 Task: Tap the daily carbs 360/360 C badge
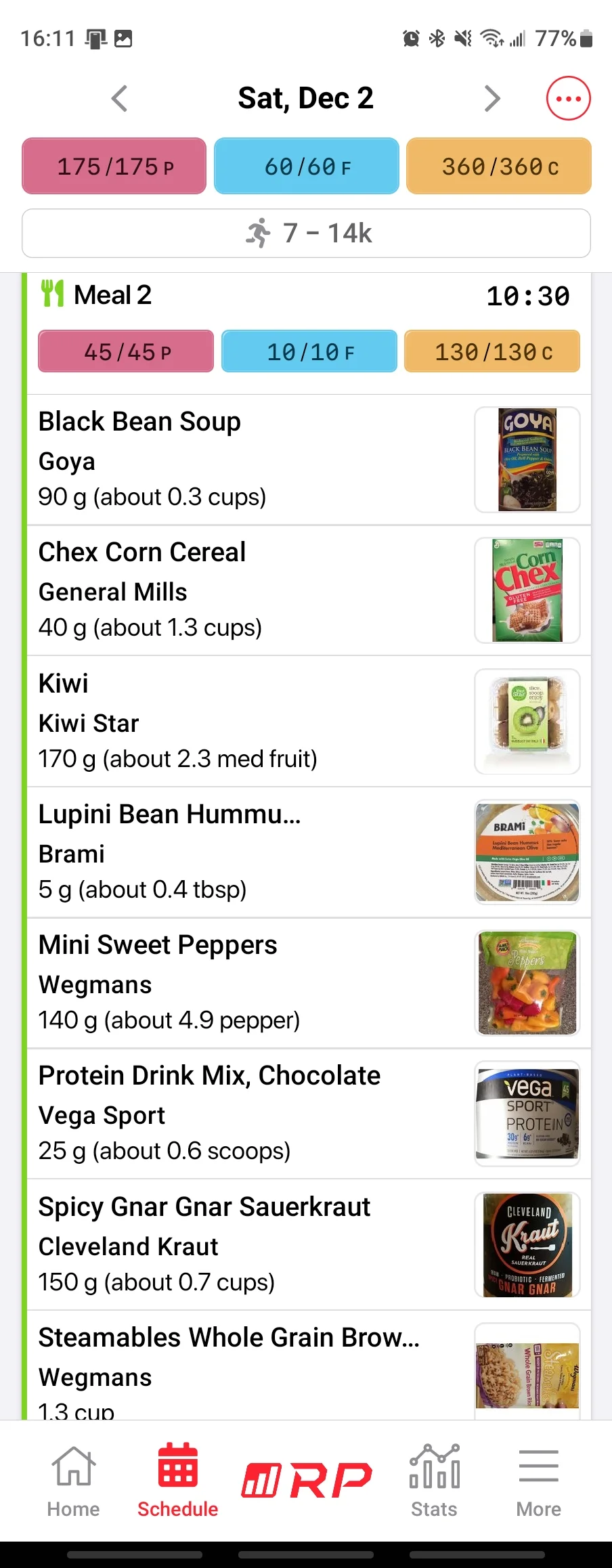(499, 166)
